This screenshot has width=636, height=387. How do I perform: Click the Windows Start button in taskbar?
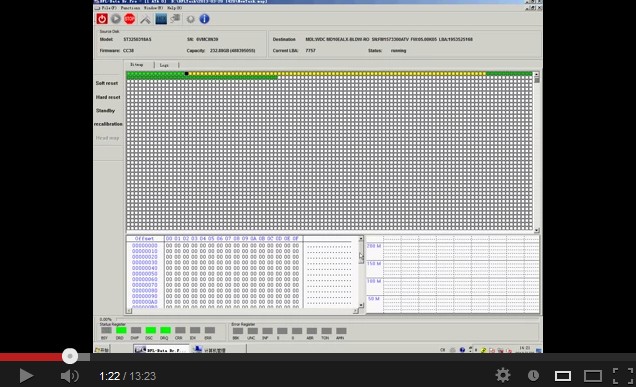click(102, 350)
